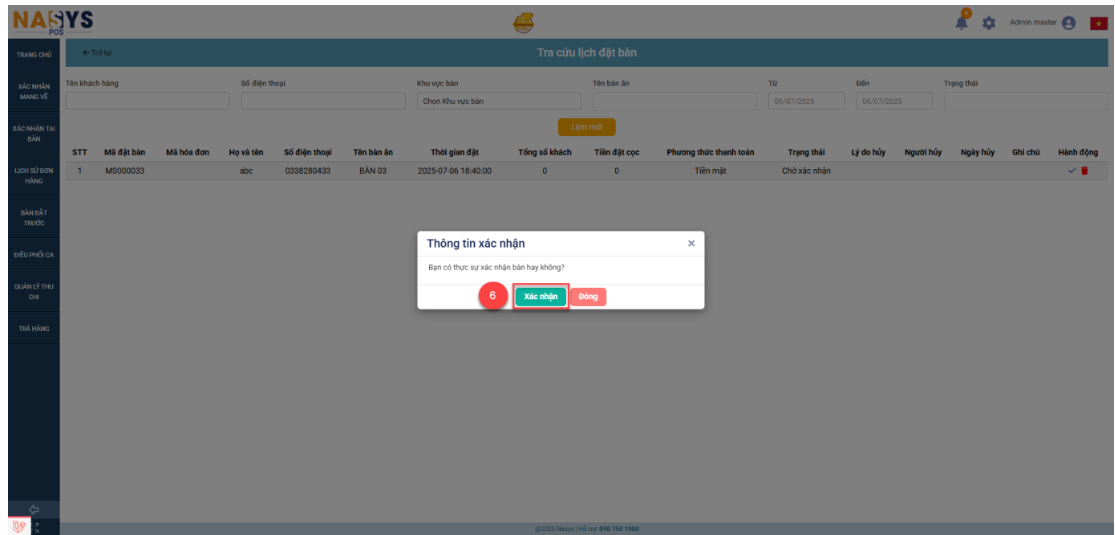Select the Vietnam flag language icon
This screenshot has height=535, width=1115.
1097,23
